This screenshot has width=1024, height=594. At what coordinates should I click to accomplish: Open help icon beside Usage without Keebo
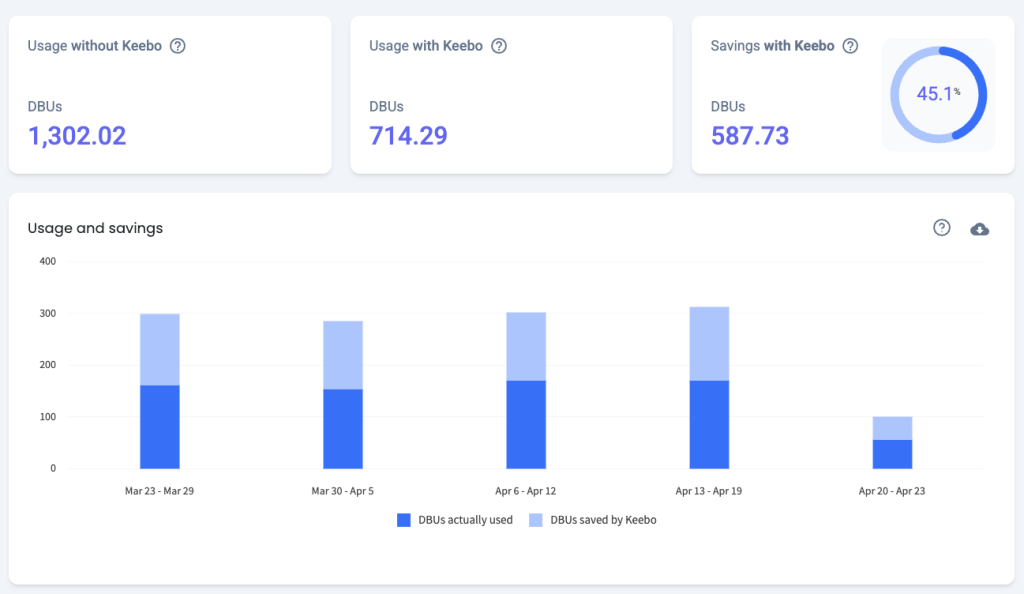tap(178, 46)
